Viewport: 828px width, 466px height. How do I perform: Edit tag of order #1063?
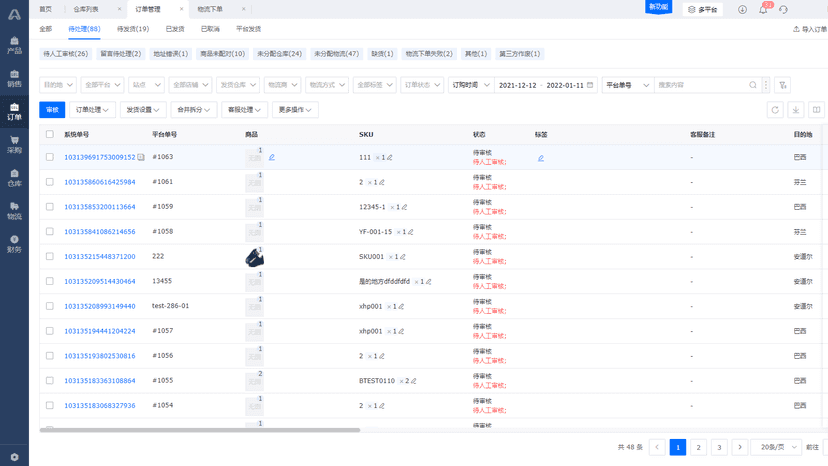(541, 158)
